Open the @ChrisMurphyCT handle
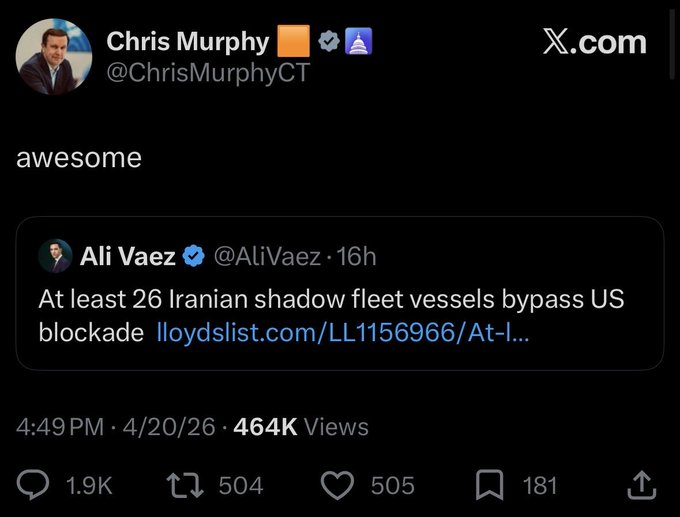The width and height of the screenshot is (680, 517). click(208, 73)
